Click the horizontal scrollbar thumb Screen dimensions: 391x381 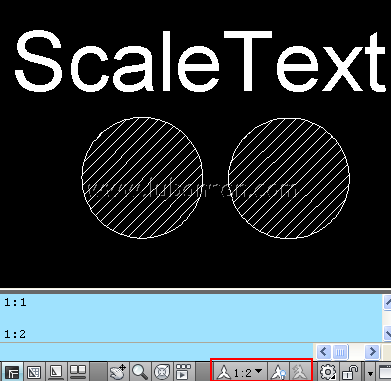[x=340, y=352]
